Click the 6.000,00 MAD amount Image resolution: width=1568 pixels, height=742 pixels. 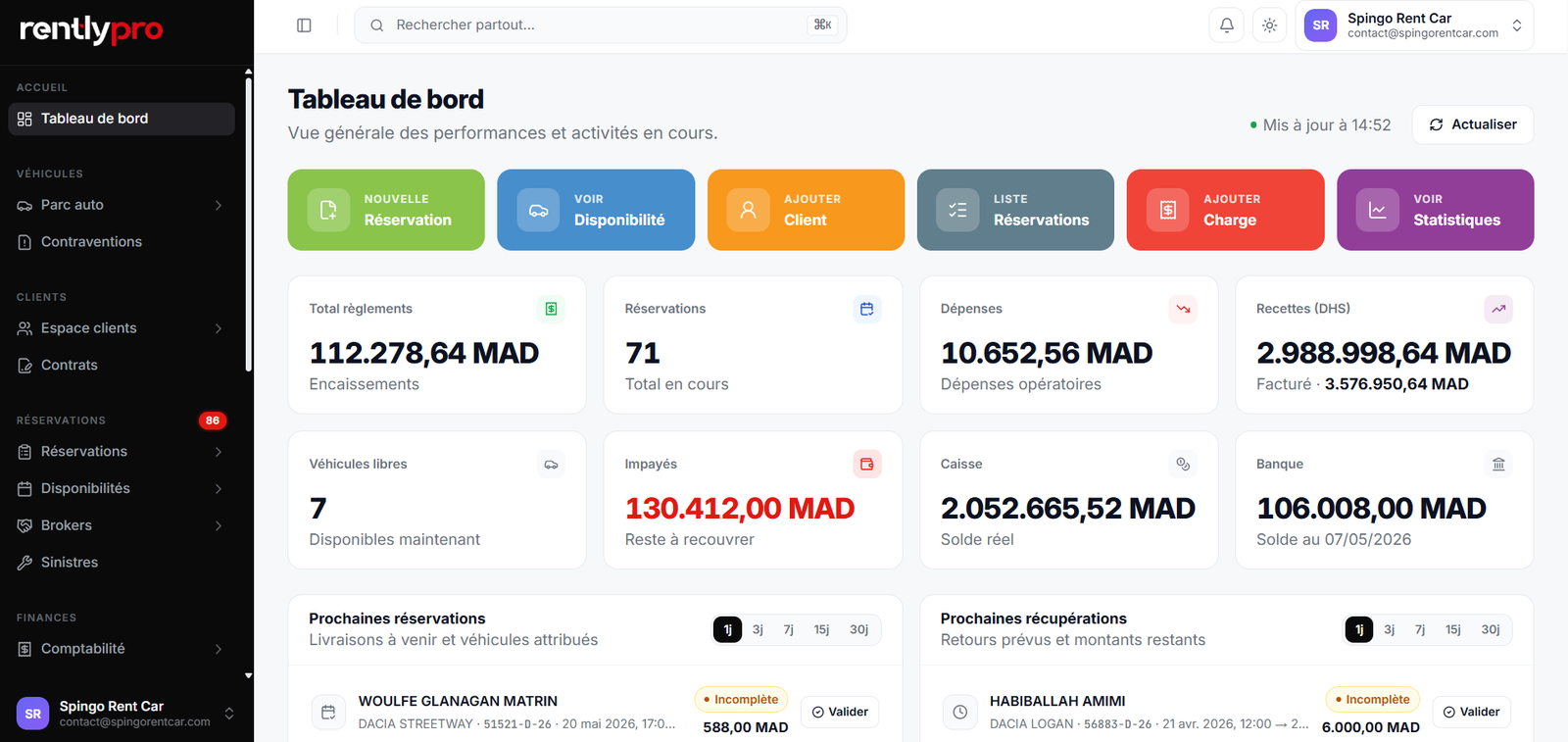1370,727
